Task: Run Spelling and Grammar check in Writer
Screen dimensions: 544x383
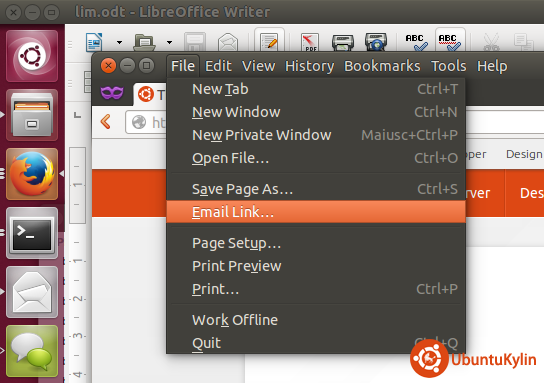Action: (x=417, y=42)
